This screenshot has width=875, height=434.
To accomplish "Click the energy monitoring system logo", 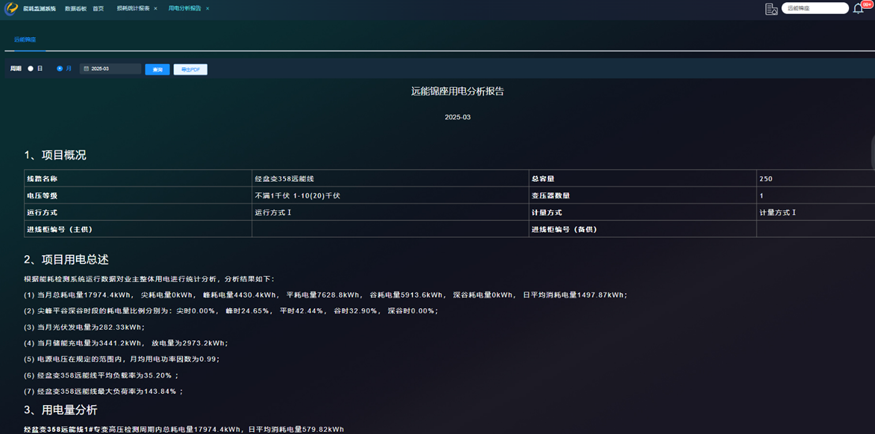I will tap(11, 8).
